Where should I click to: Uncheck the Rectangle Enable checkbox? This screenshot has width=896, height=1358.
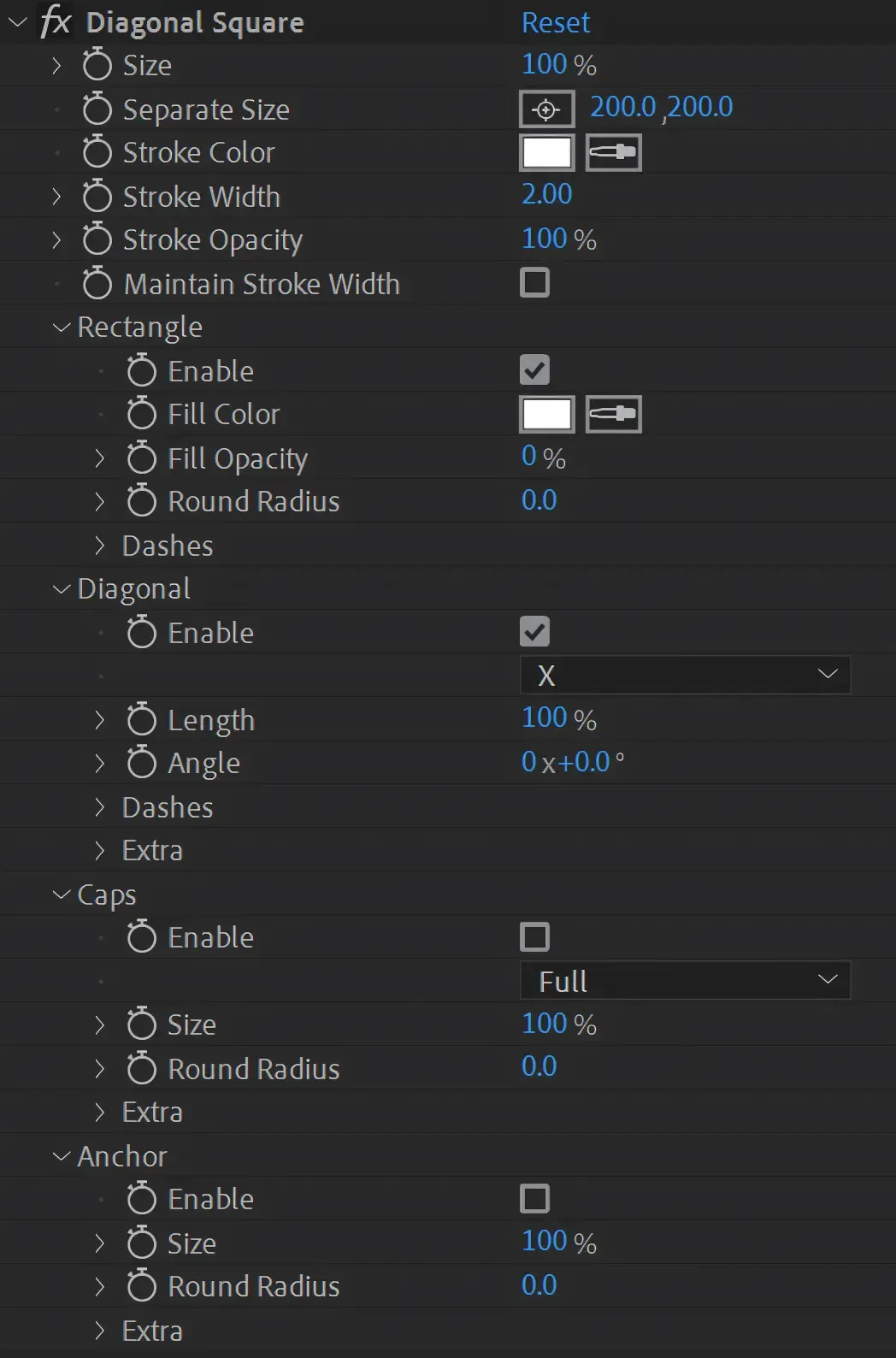[x=535, y=370]
